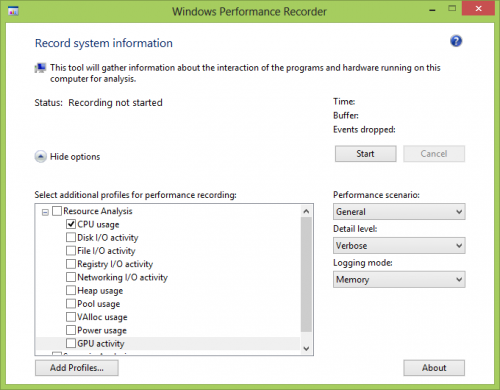This screenshot has height=390, width=500.
Task: Click the 'Buffer:' label
Action: [346, 116]
